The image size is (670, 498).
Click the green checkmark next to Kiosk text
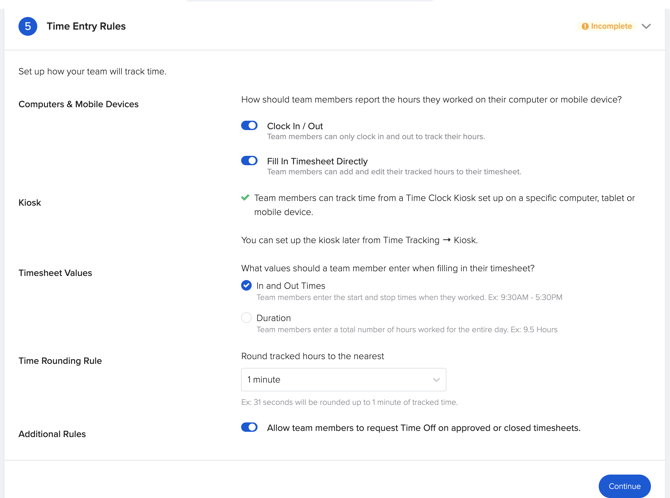pos(245,198)
